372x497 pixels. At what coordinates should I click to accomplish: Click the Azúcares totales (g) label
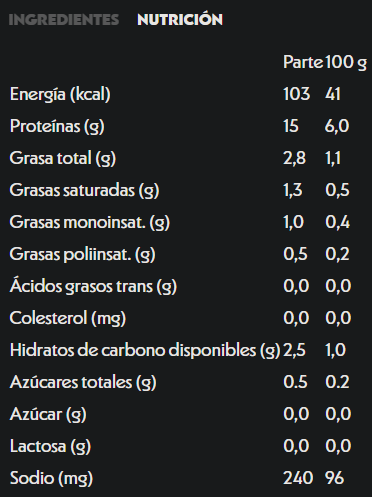point(83,382)
